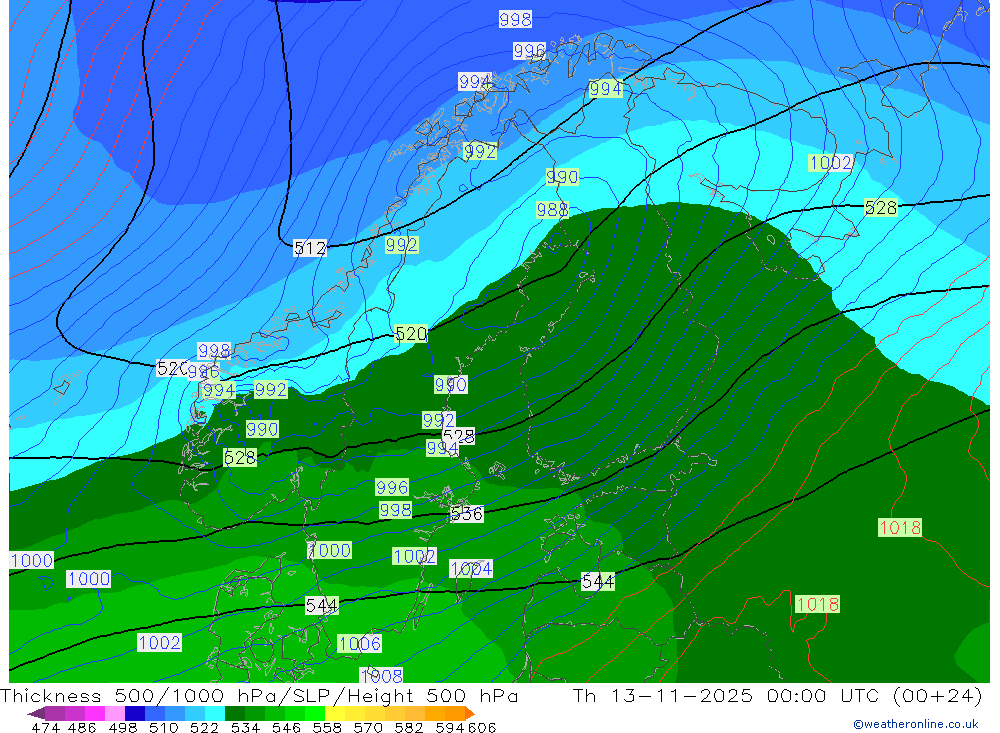
Task: Select the brightest green swatch above 558
Action: point(315,713)
